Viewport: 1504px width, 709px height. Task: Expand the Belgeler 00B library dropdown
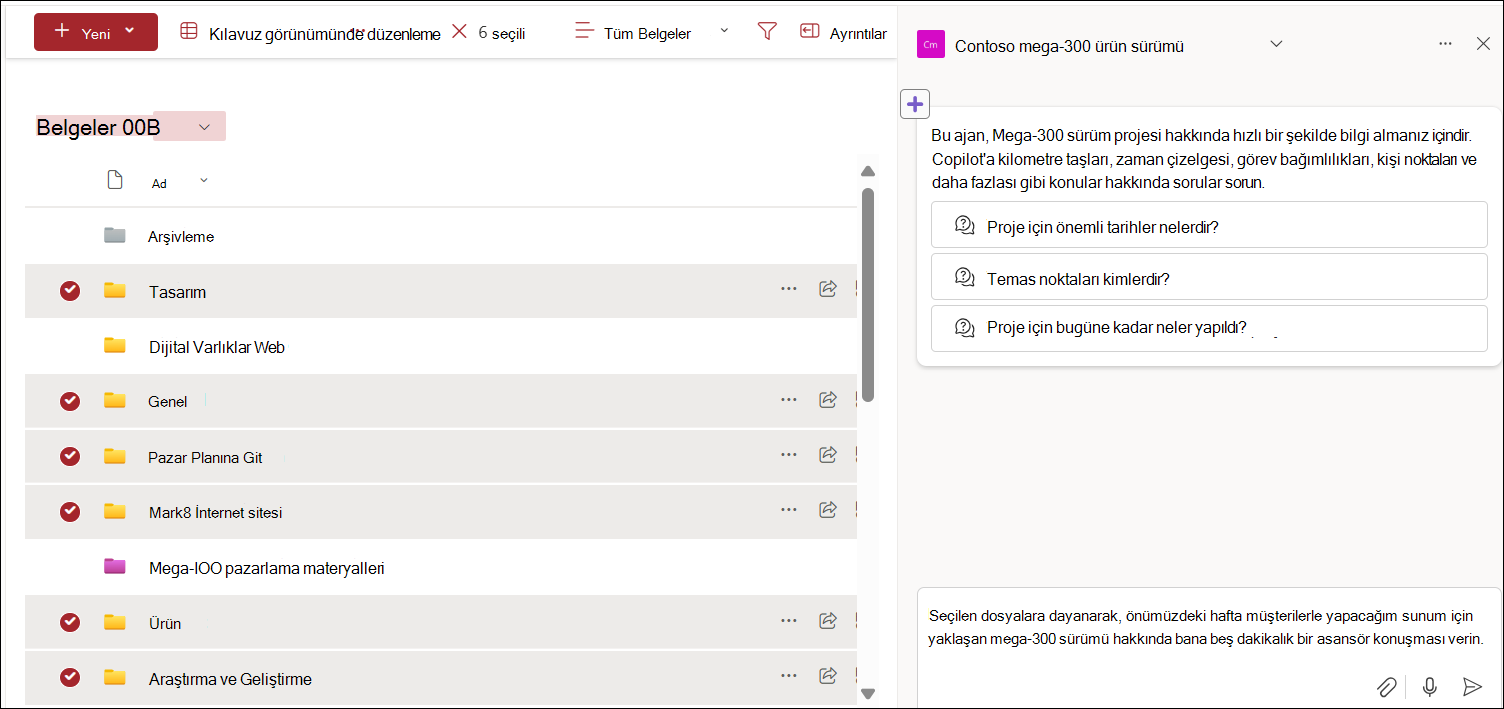pos(204,127)
